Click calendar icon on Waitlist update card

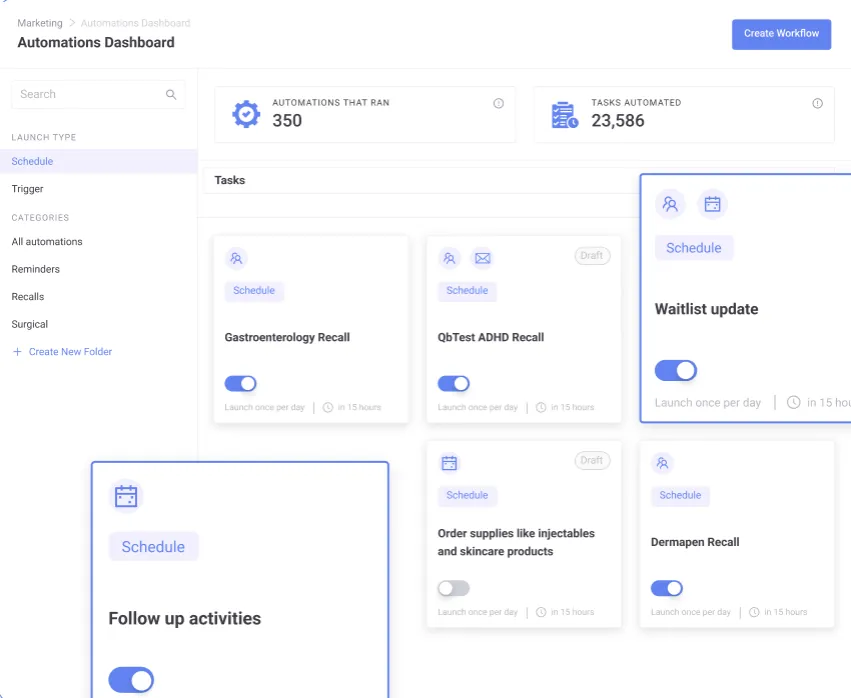click(712, 204)
